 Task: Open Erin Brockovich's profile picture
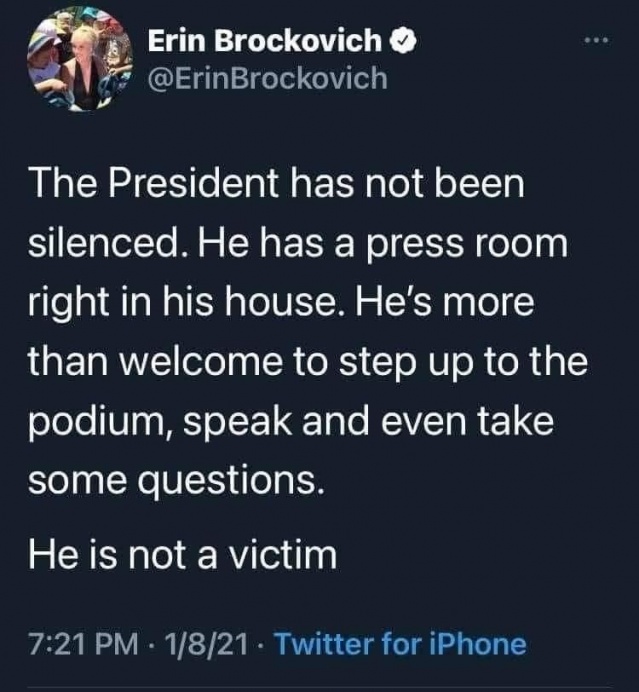80,60
